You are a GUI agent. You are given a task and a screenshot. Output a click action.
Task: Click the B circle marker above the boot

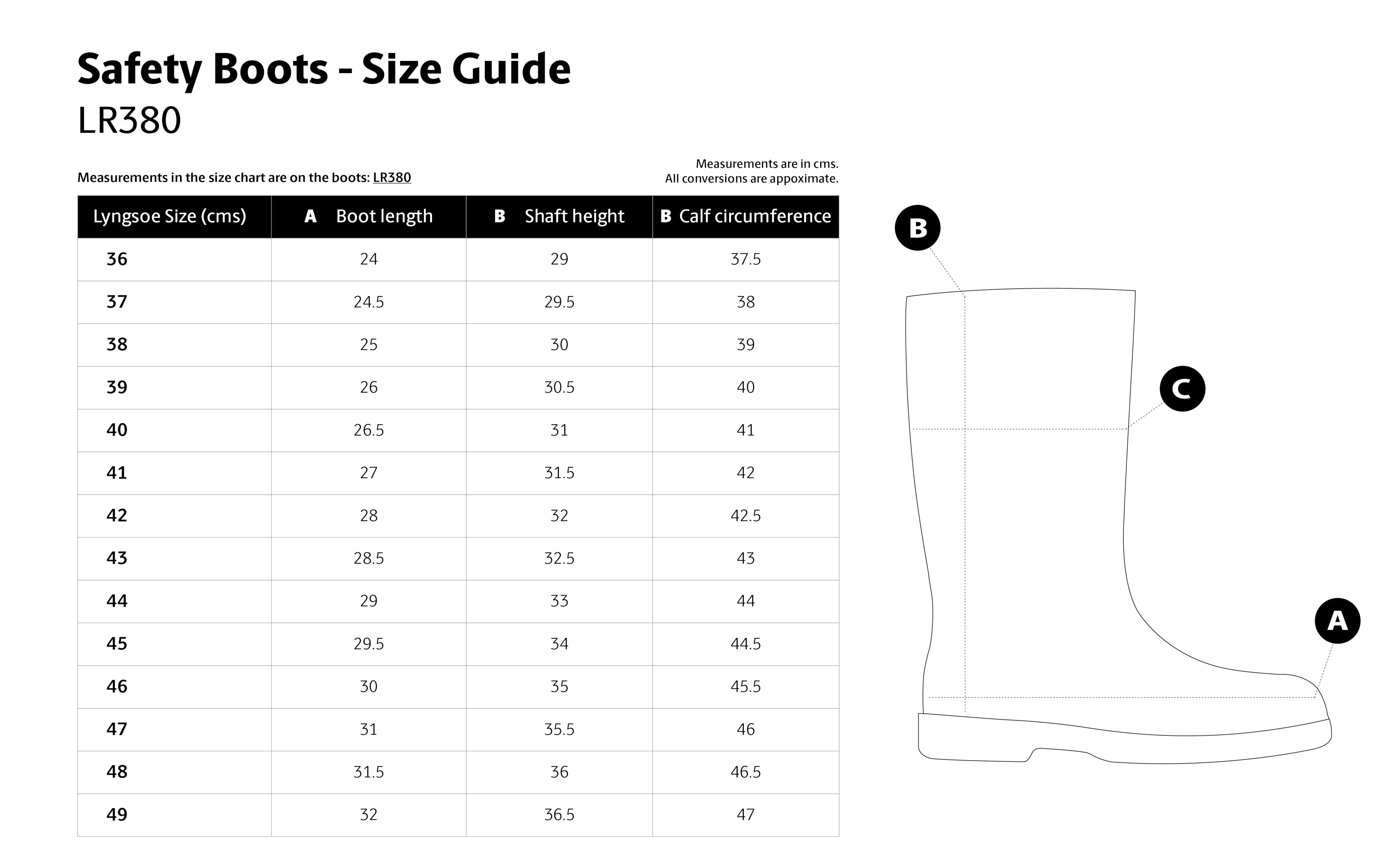click(917, 228)
